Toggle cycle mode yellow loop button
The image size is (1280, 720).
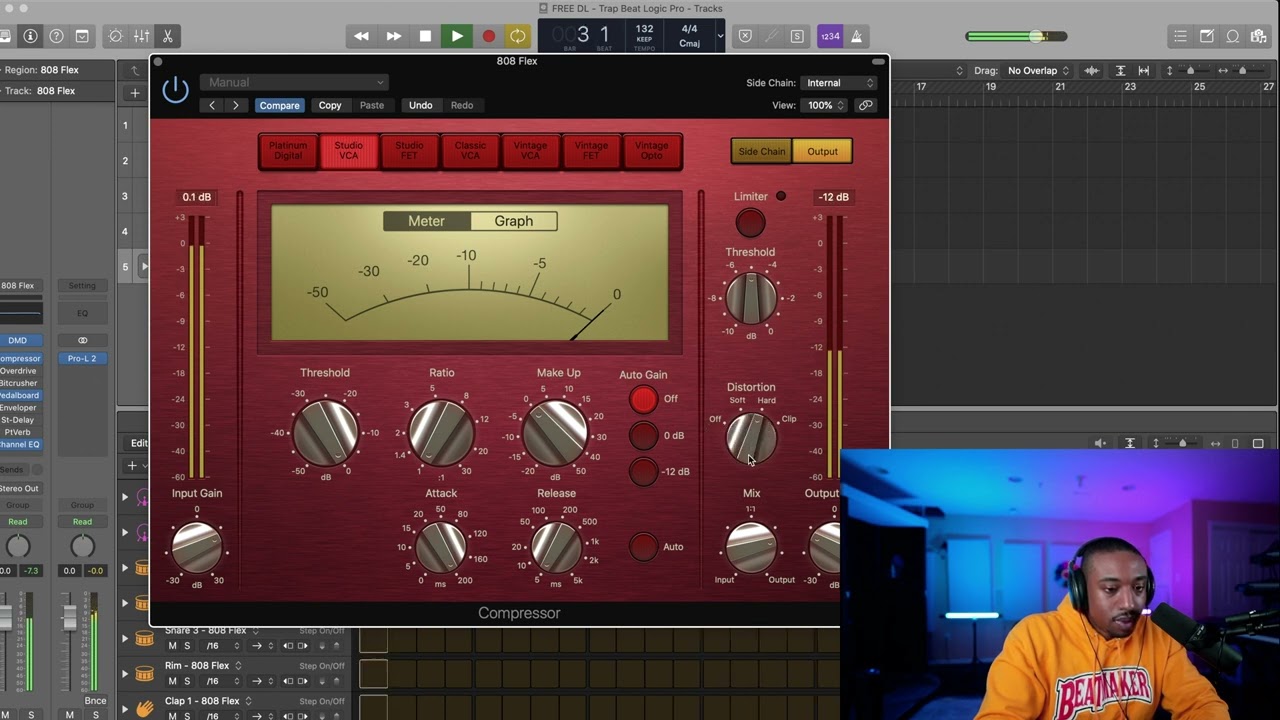tap(518, 36)
